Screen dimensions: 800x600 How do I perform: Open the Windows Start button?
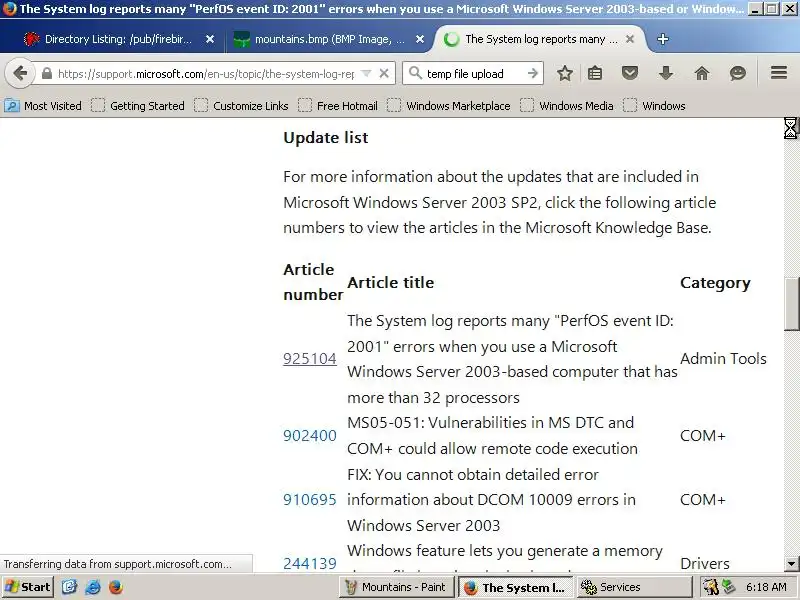(x=28, y=587)
